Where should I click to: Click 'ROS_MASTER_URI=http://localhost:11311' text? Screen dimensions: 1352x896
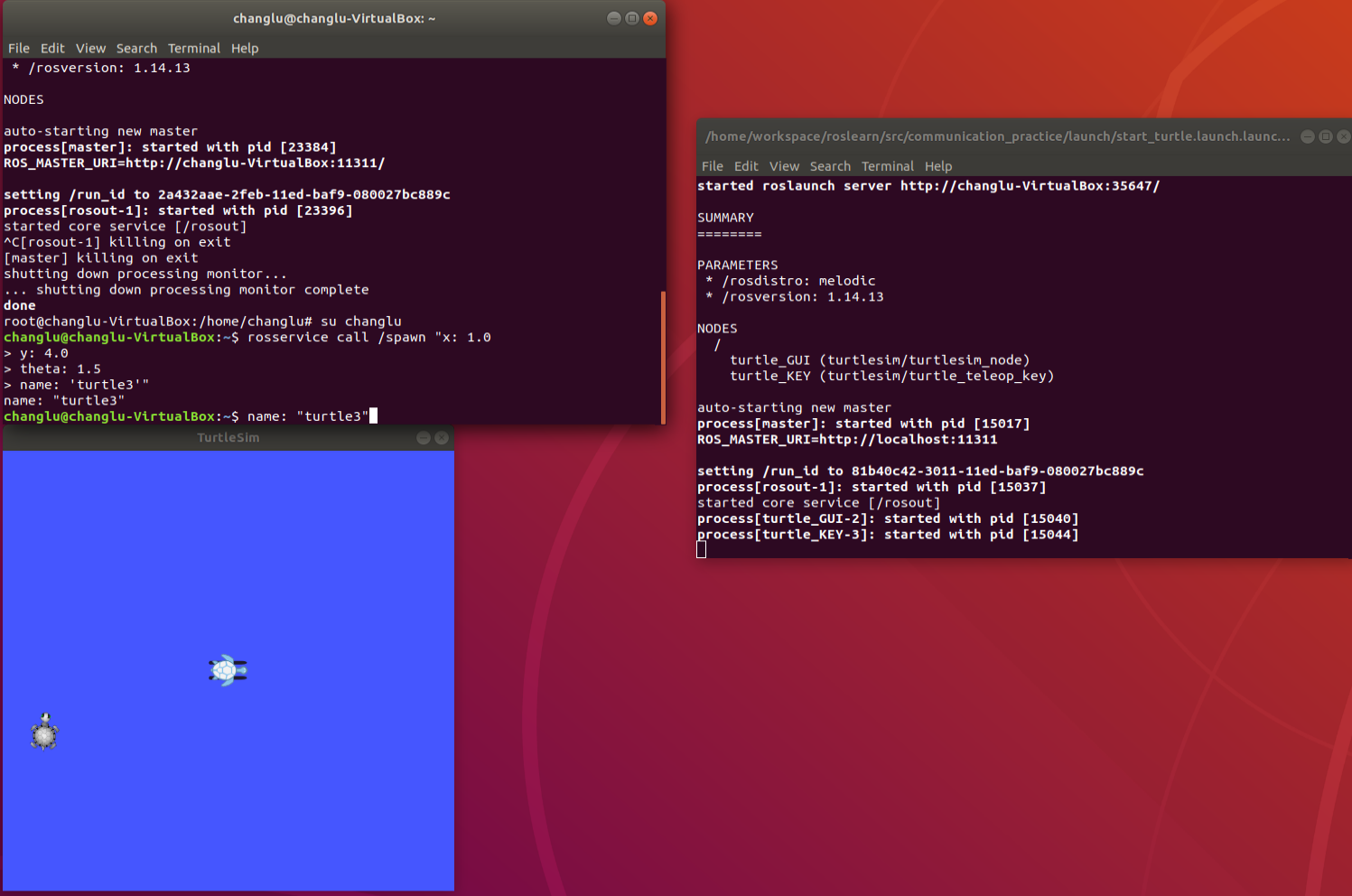[847, 440]
